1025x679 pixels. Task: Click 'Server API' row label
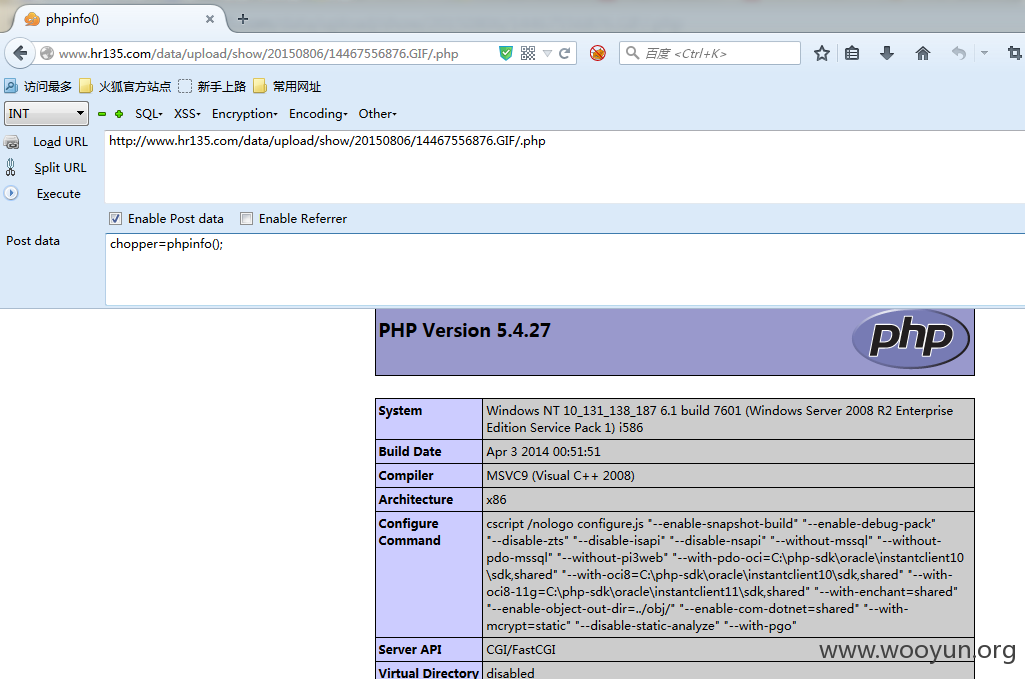point(410,650)
